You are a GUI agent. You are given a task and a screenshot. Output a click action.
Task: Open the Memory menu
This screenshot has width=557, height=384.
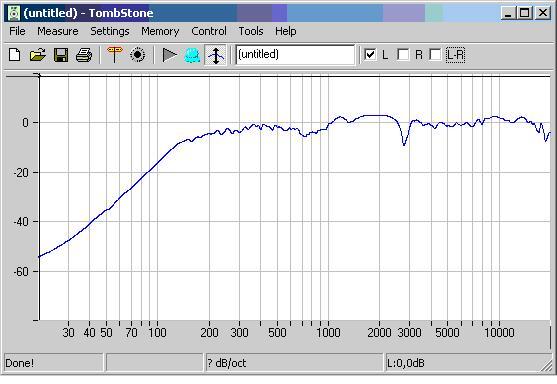click(x=160, y=31)
